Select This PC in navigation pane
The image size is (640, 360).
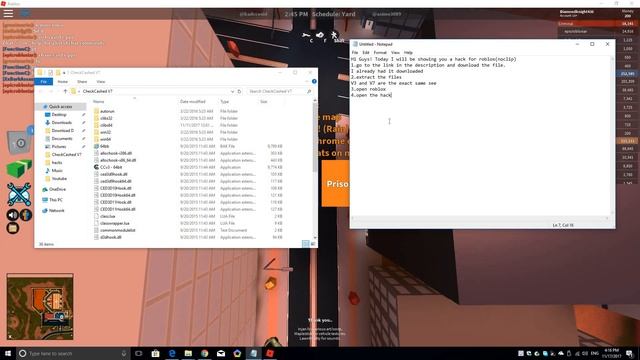[56, 200]
